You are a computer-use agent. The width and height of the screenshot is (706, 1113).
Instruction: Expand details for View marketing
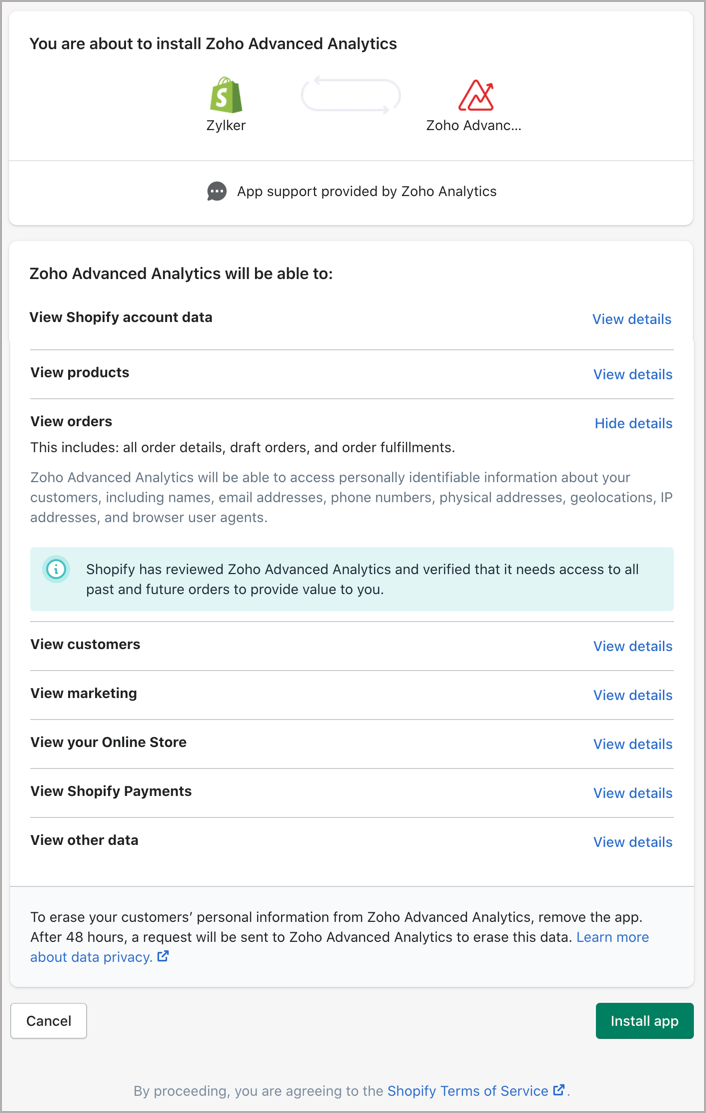(632, 695)
